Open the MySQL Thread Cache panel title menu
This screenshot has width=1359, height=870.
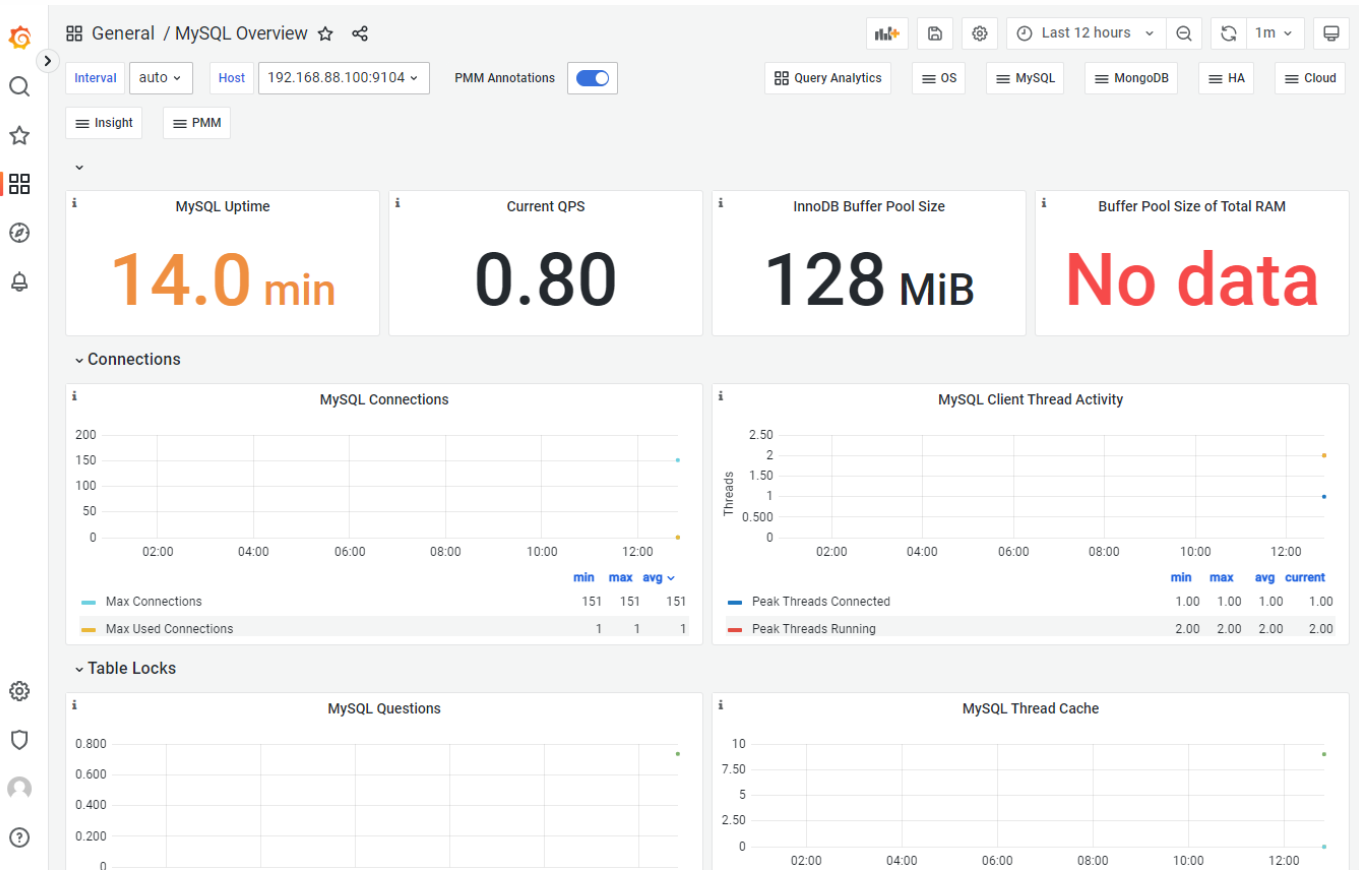1030,708
